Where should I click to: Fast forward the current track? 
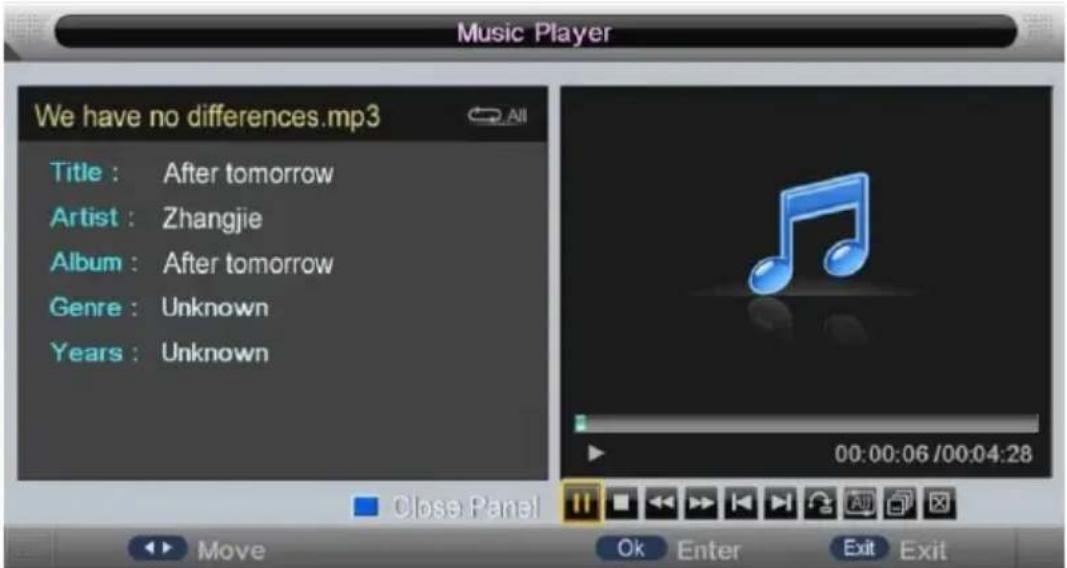pyautogui.click(x=701, y=503)
